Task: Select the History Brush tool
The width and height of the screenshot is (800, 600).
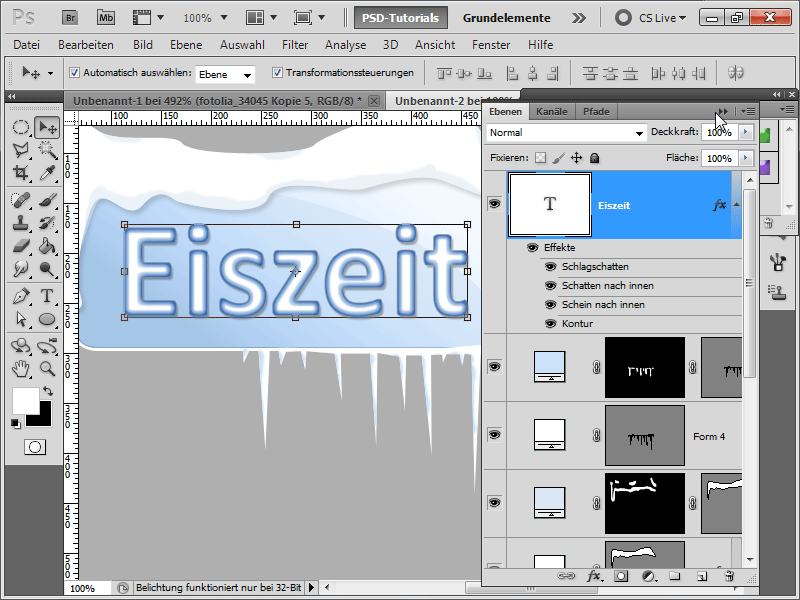Action: click(x=47, y=223)
